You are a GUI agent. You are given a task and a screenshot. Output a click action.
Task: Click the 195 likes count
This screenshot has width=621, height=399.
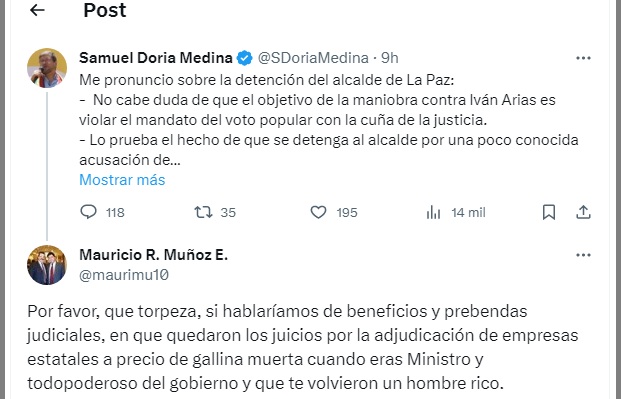(347, 213)
